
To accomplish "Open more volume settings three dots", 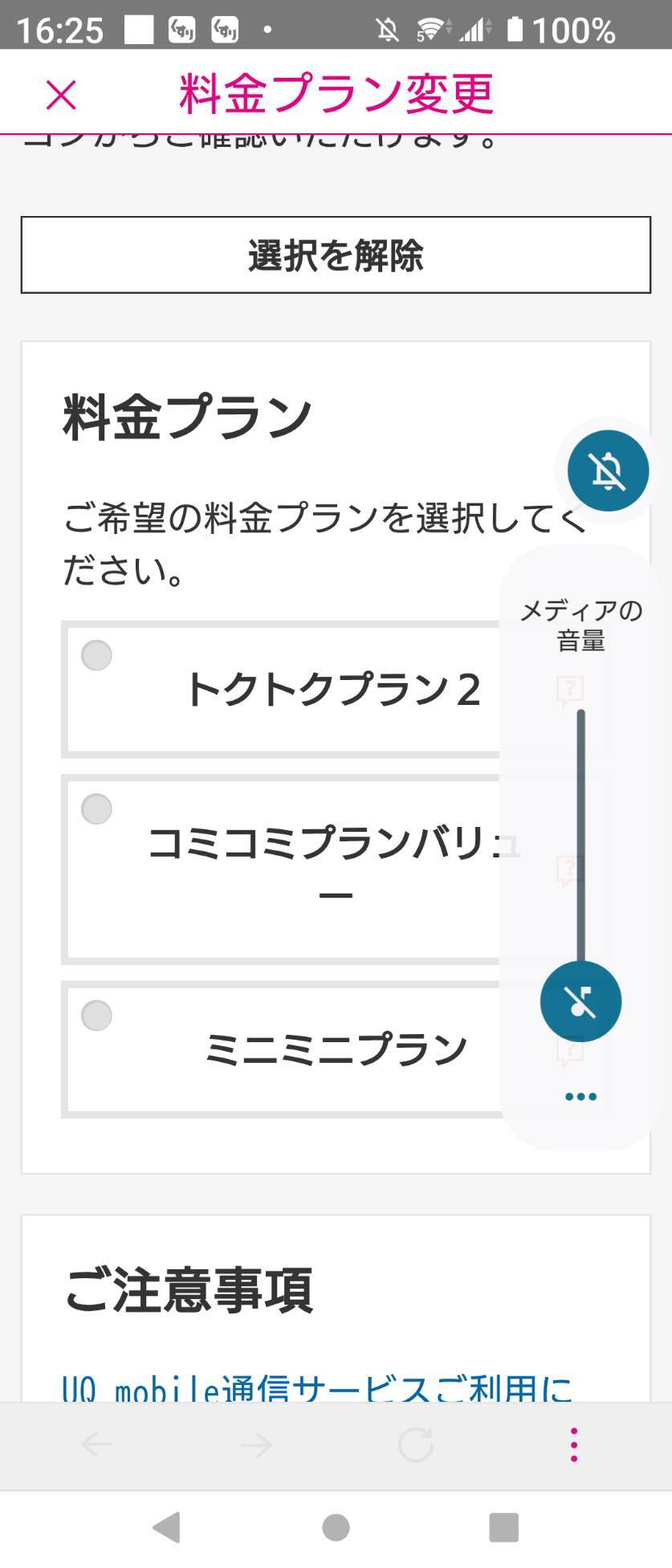I will 580,1096.
